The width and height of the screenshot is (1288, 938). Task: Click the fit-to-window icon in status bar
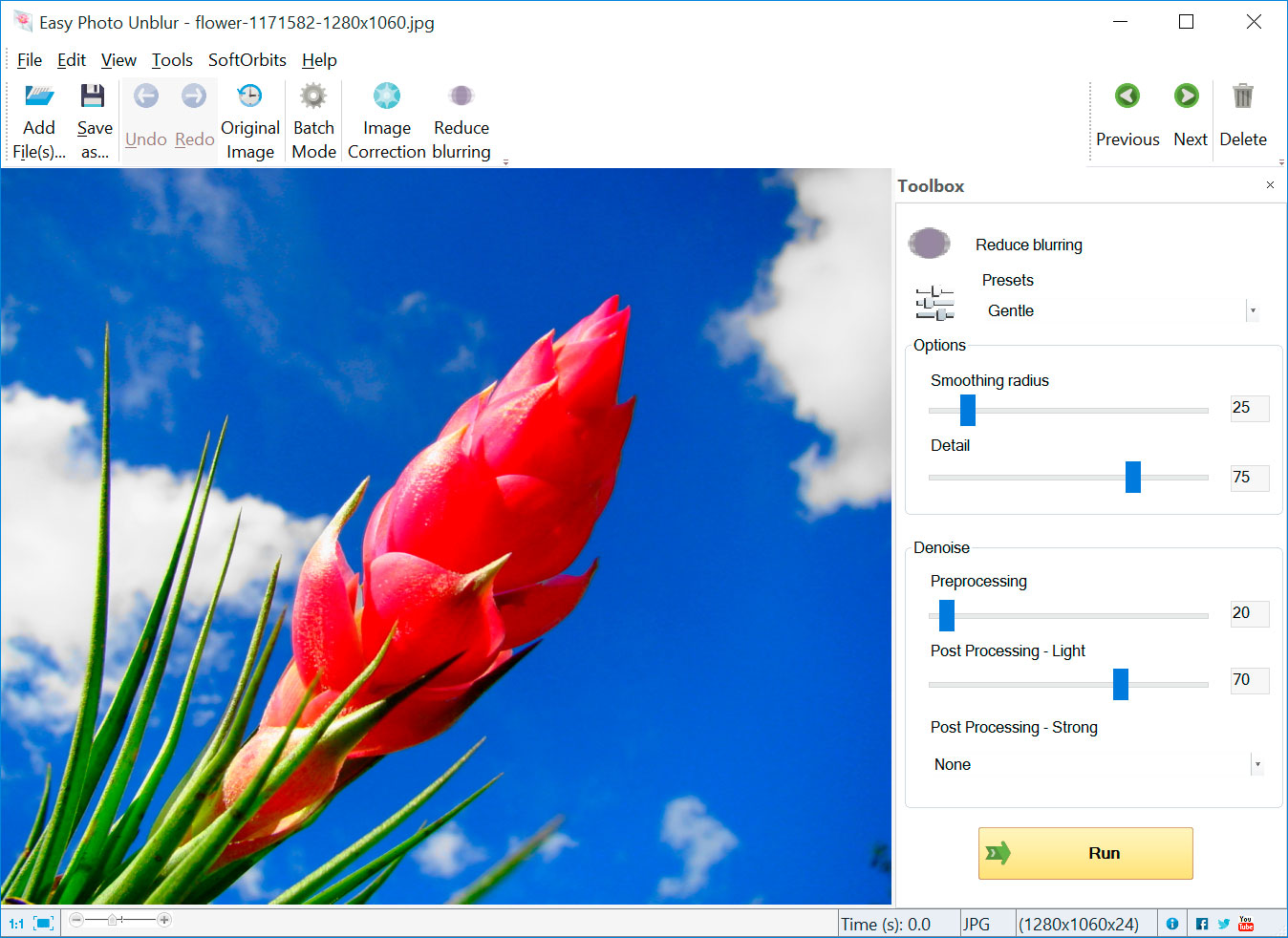[x=41, y=921]
